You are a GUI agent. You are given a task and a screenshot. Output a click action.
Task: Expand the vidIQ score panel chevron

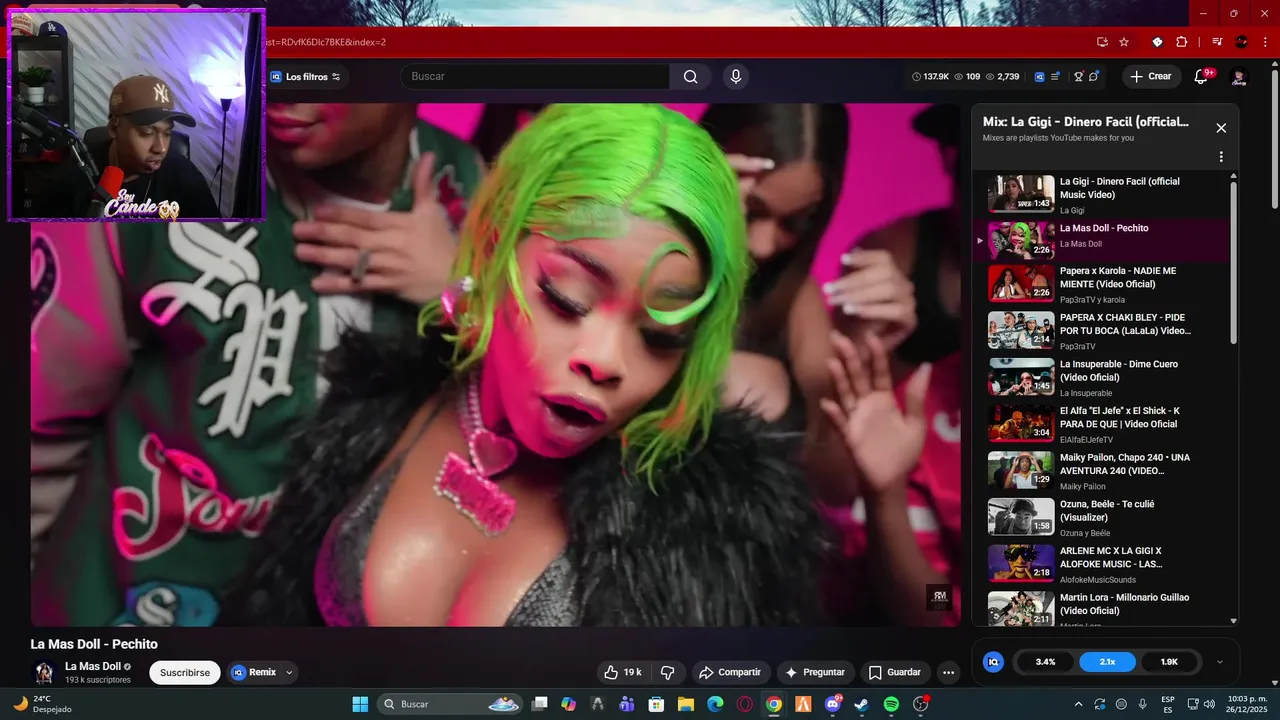(x=1219, y=662)
